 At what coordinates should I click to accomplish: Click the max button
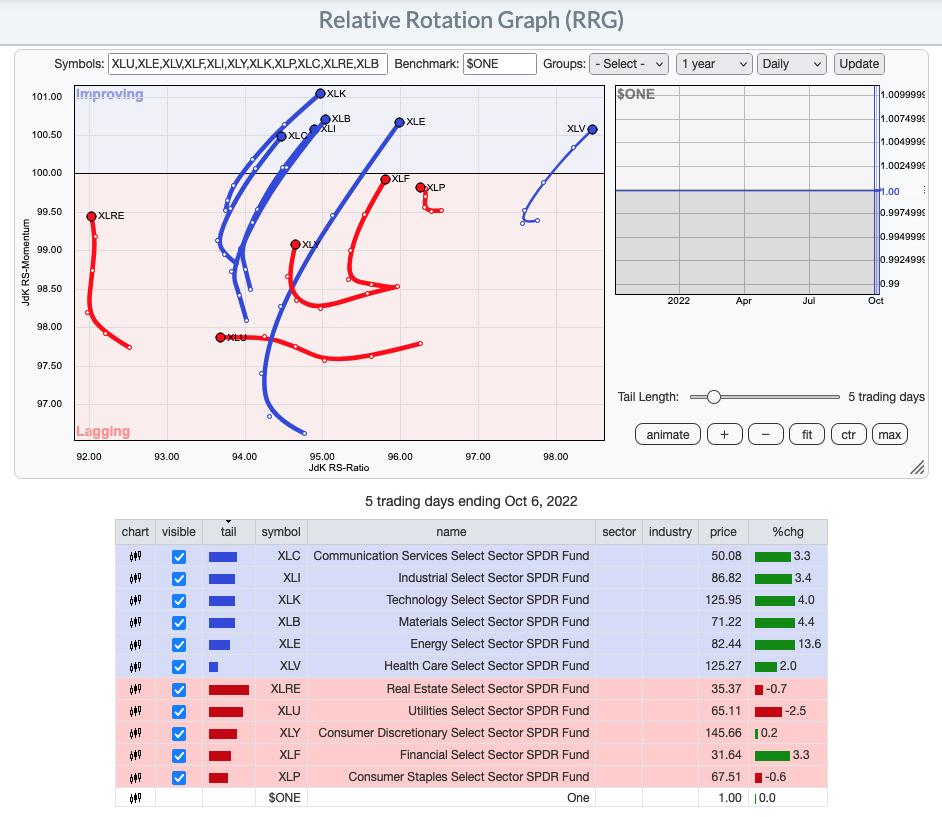point(890,434)
